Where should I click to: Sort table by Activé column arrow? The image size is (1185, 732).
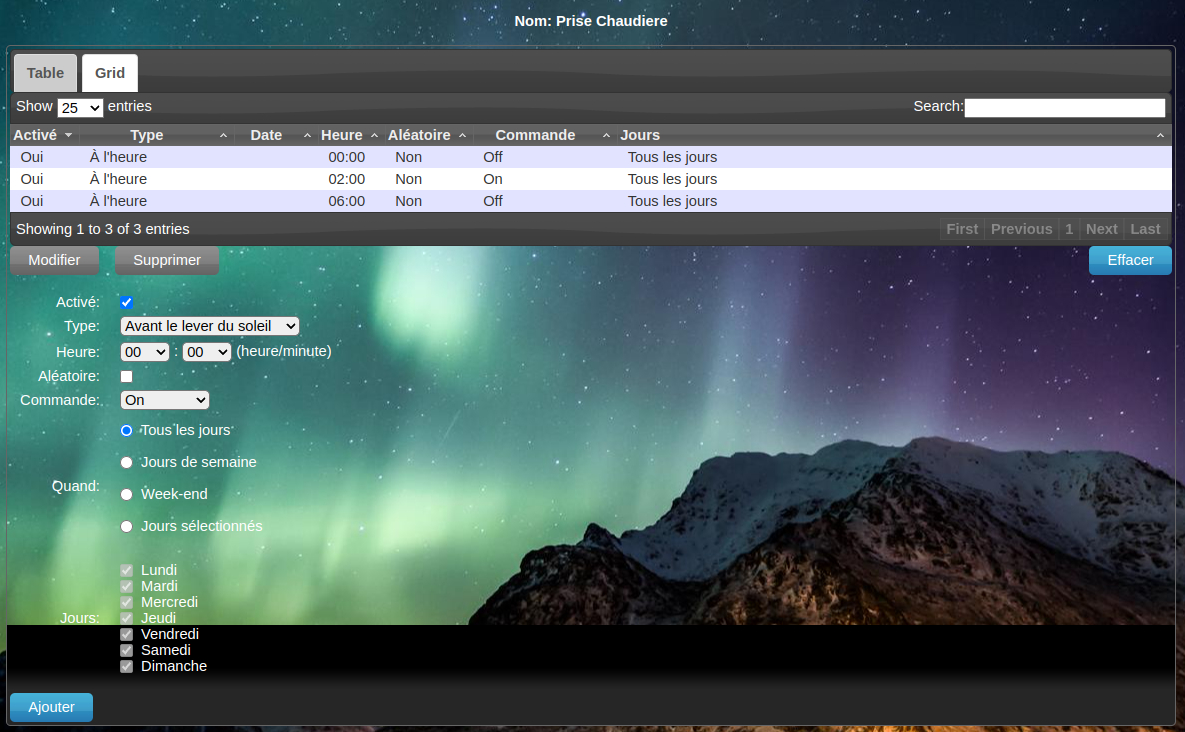(x=68, y=135)
